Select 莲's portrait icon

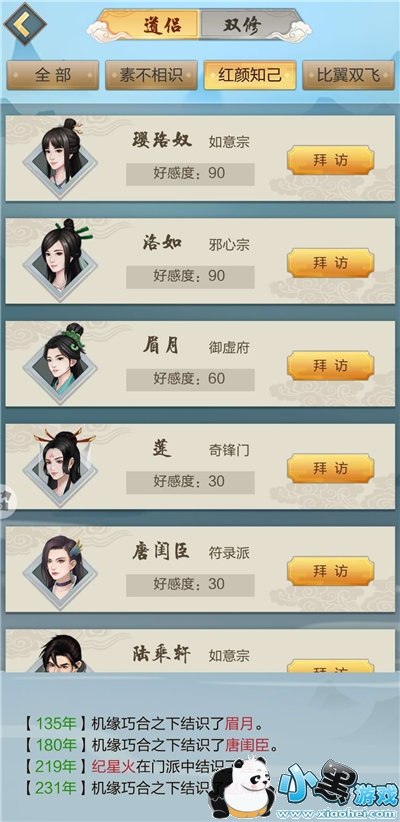(x=60, y=466)
